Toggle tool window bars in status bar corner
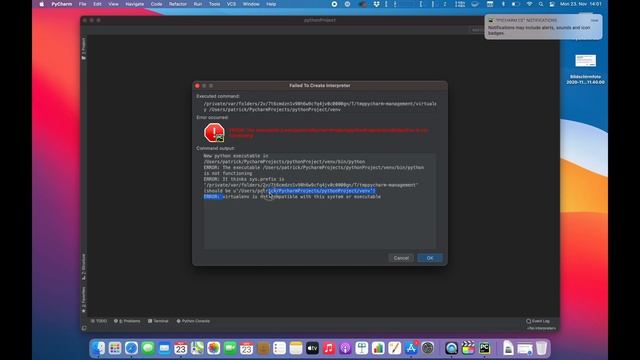The width and height of the screenshot is (640, 360). click(84, 328)
